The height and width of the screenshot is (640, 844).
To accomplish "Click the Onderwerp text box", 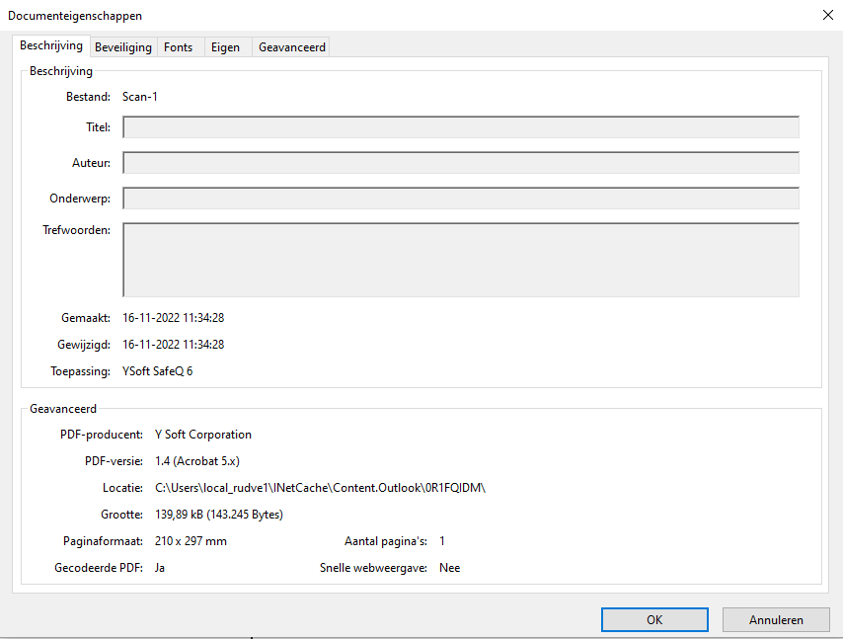I will pyautogui.click(x=460, y=198).
